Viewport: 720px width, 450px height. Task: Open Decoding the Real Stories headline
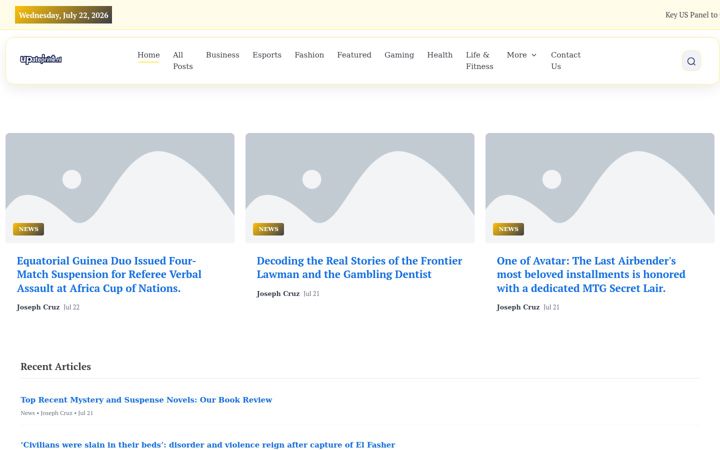click(359, 268)
